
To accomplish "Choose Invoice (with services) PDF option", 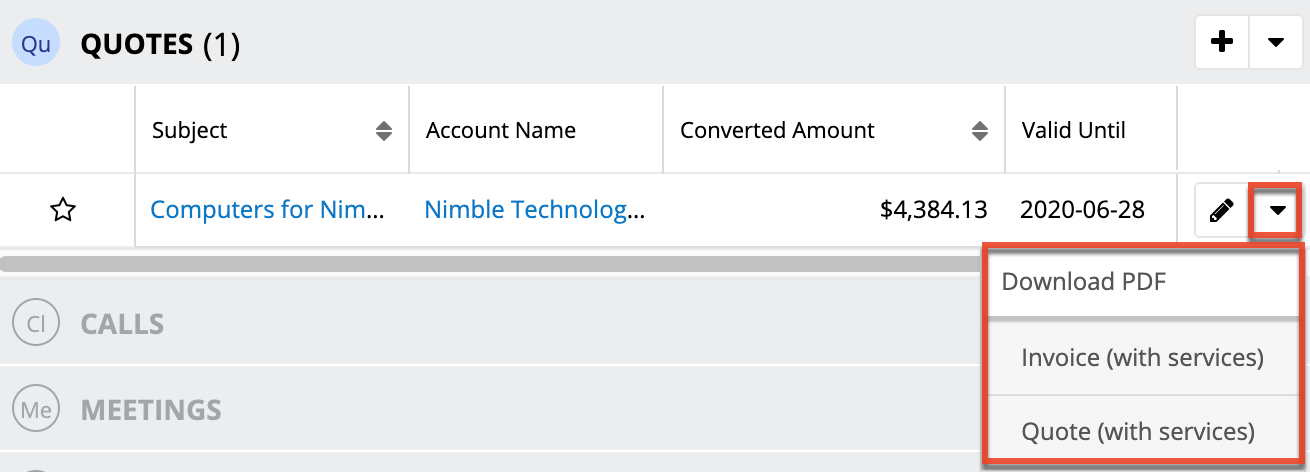I will click(x=1142, y=357).
